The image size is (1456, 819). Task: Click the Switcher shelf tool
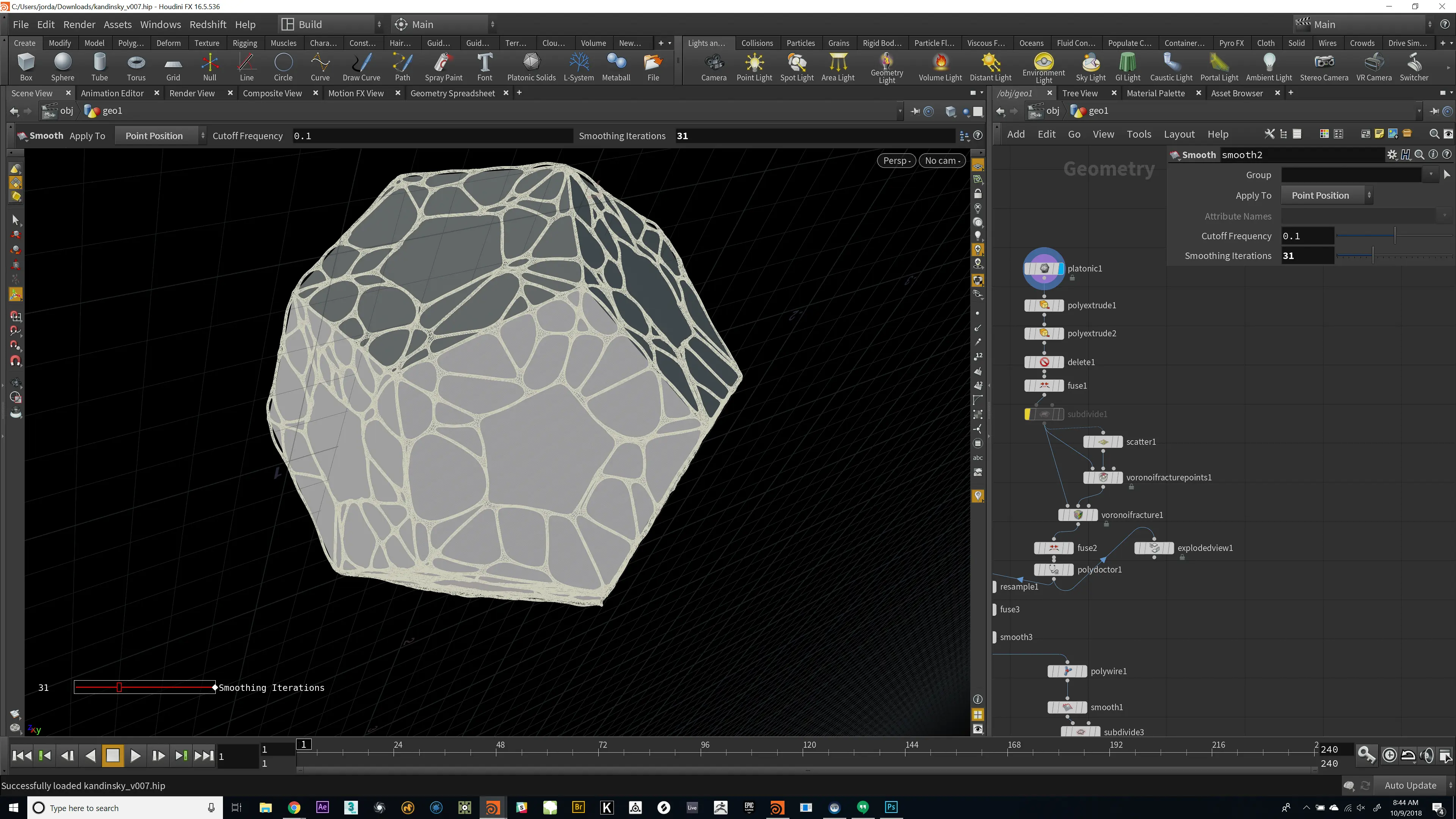coord(1414,67)
